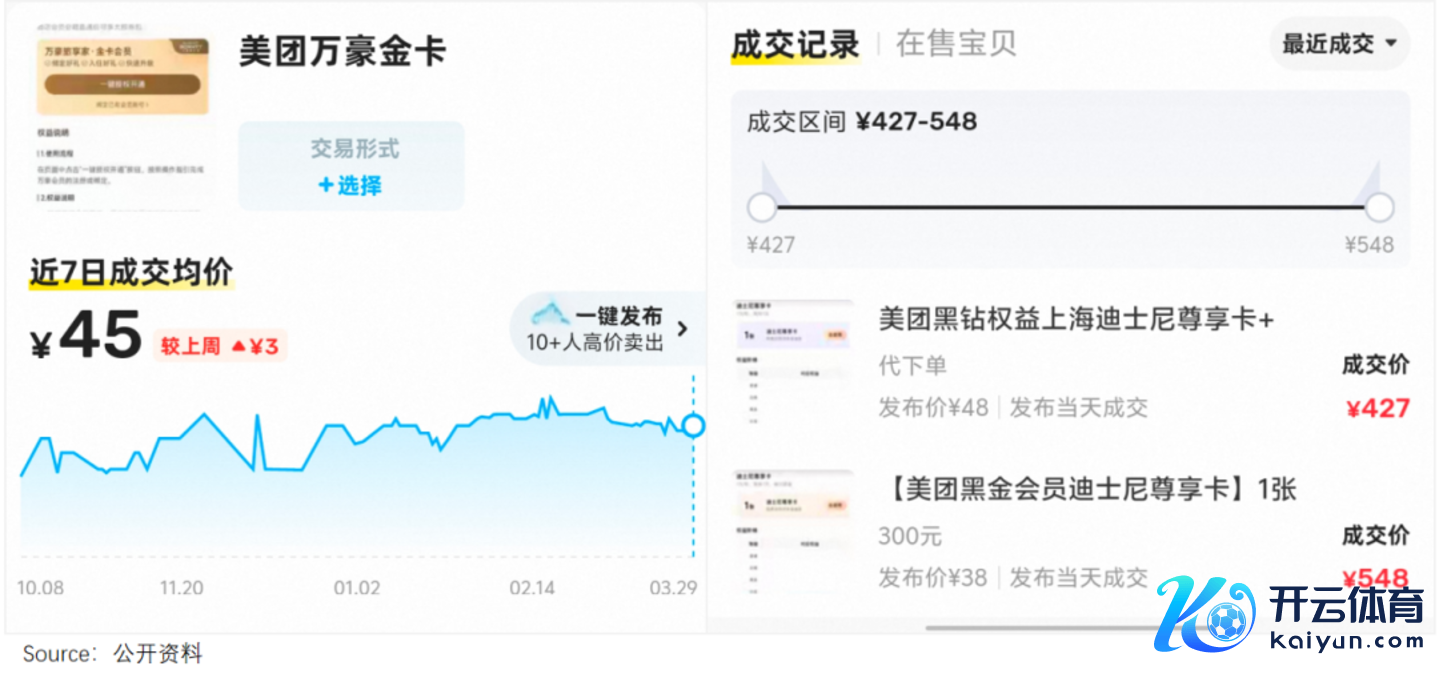Switch to the 在售宝贝 tab
The height and width of the screenshot is (674, 1439).
pos(955,44)
